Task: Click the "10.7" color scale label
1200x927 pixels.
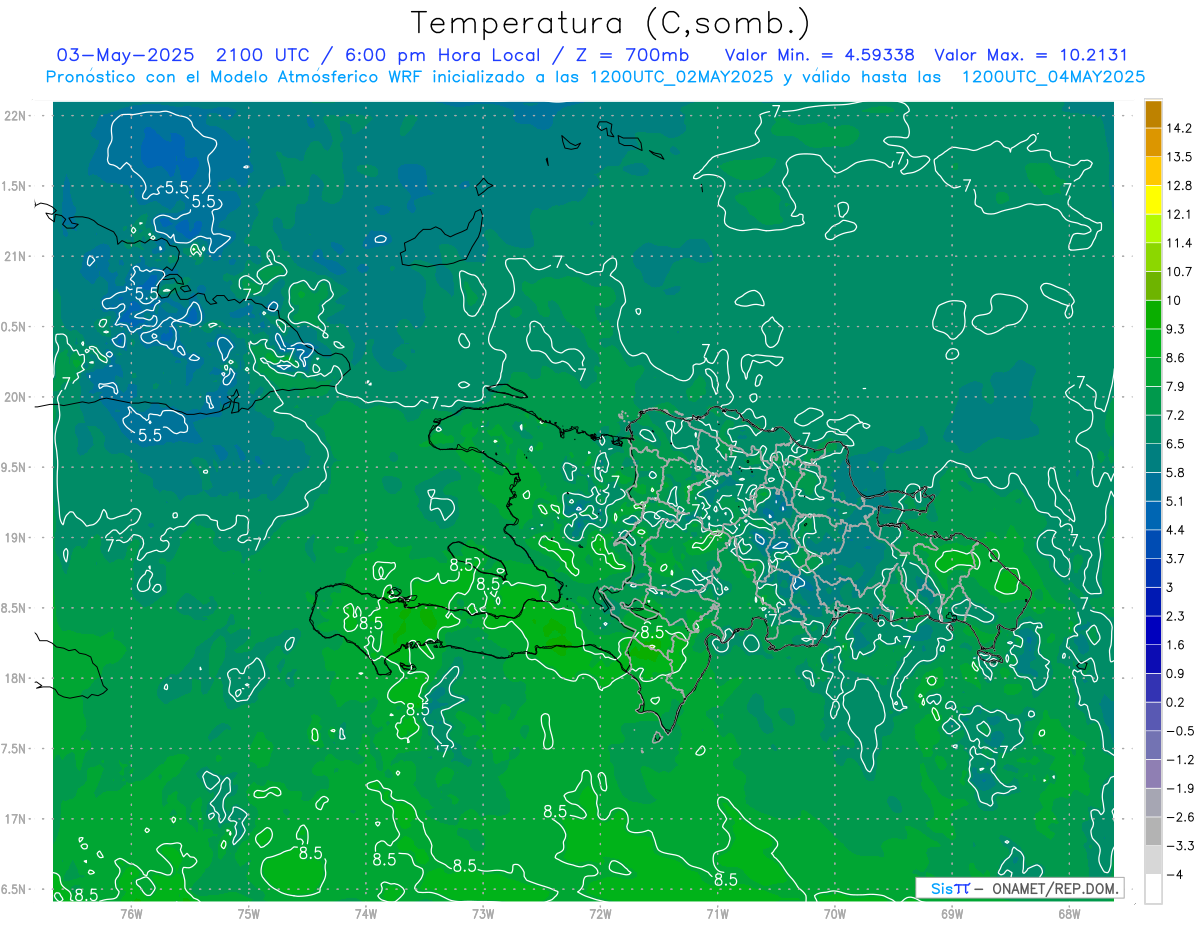Action: tap(1181, 272)
